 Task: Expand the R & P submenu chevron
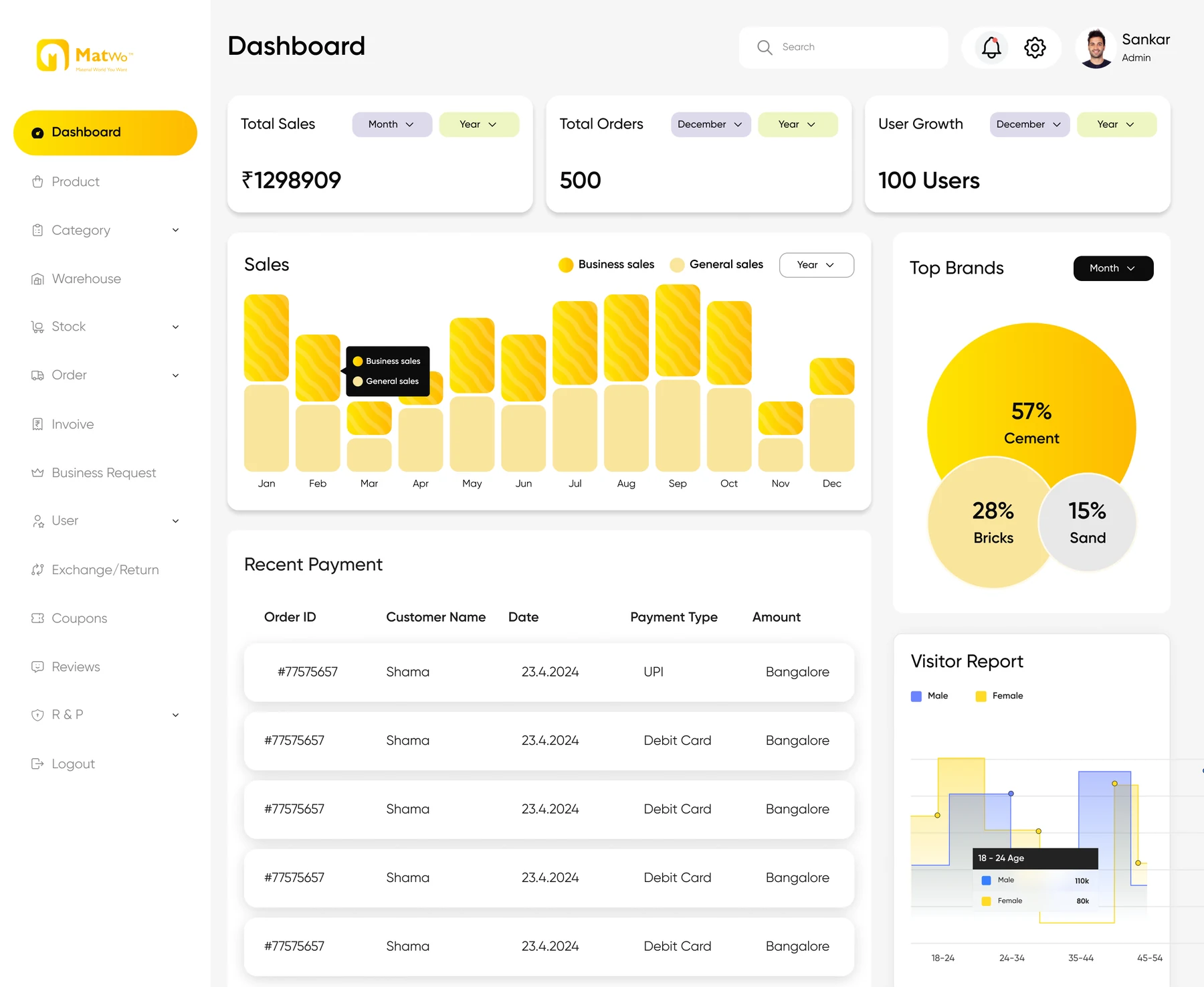pos(175,715)
